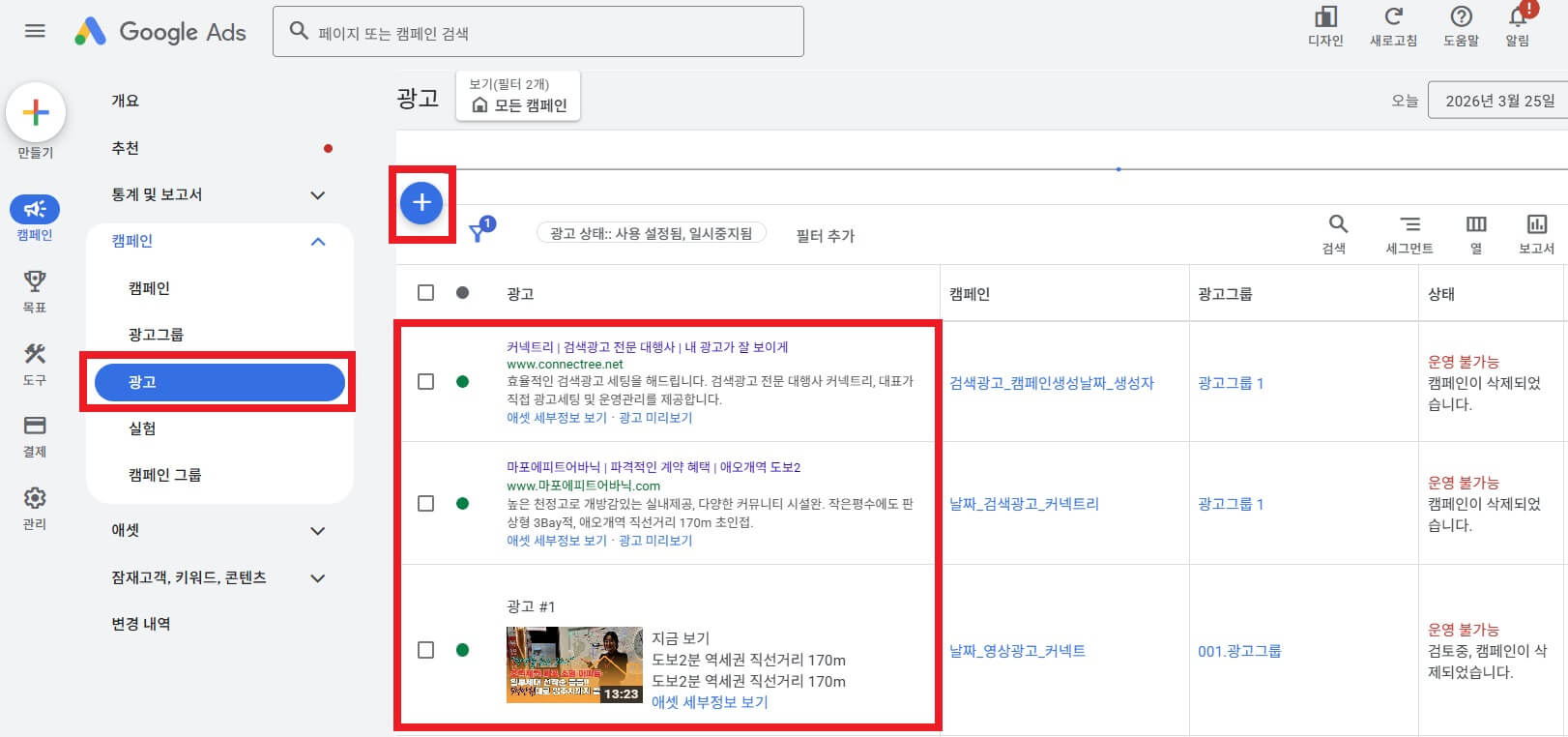The height and width of the screenshot is (737, 1568).
Task: Click status dot column header
Action: coord(462,292)
